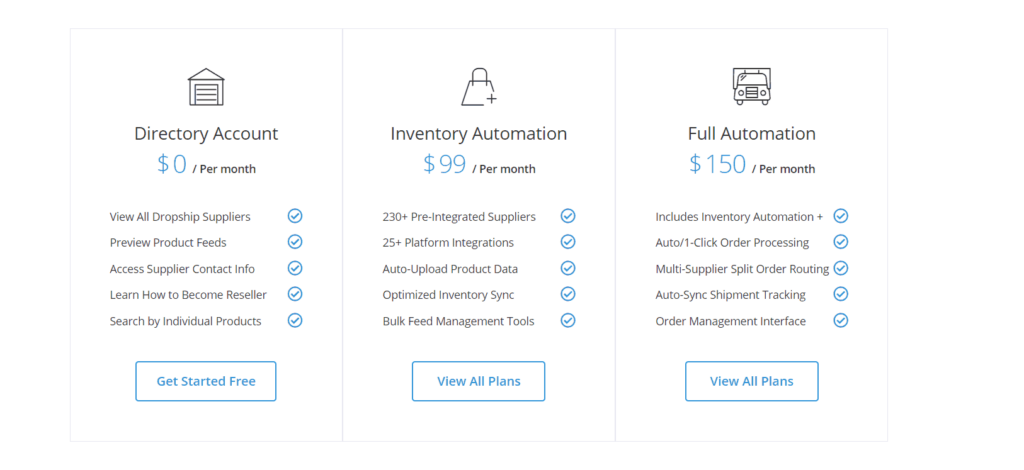Click the Get Started Free button
This screenshot has width=1024, height=470.
pyautogui.click(x=206, y=381)
